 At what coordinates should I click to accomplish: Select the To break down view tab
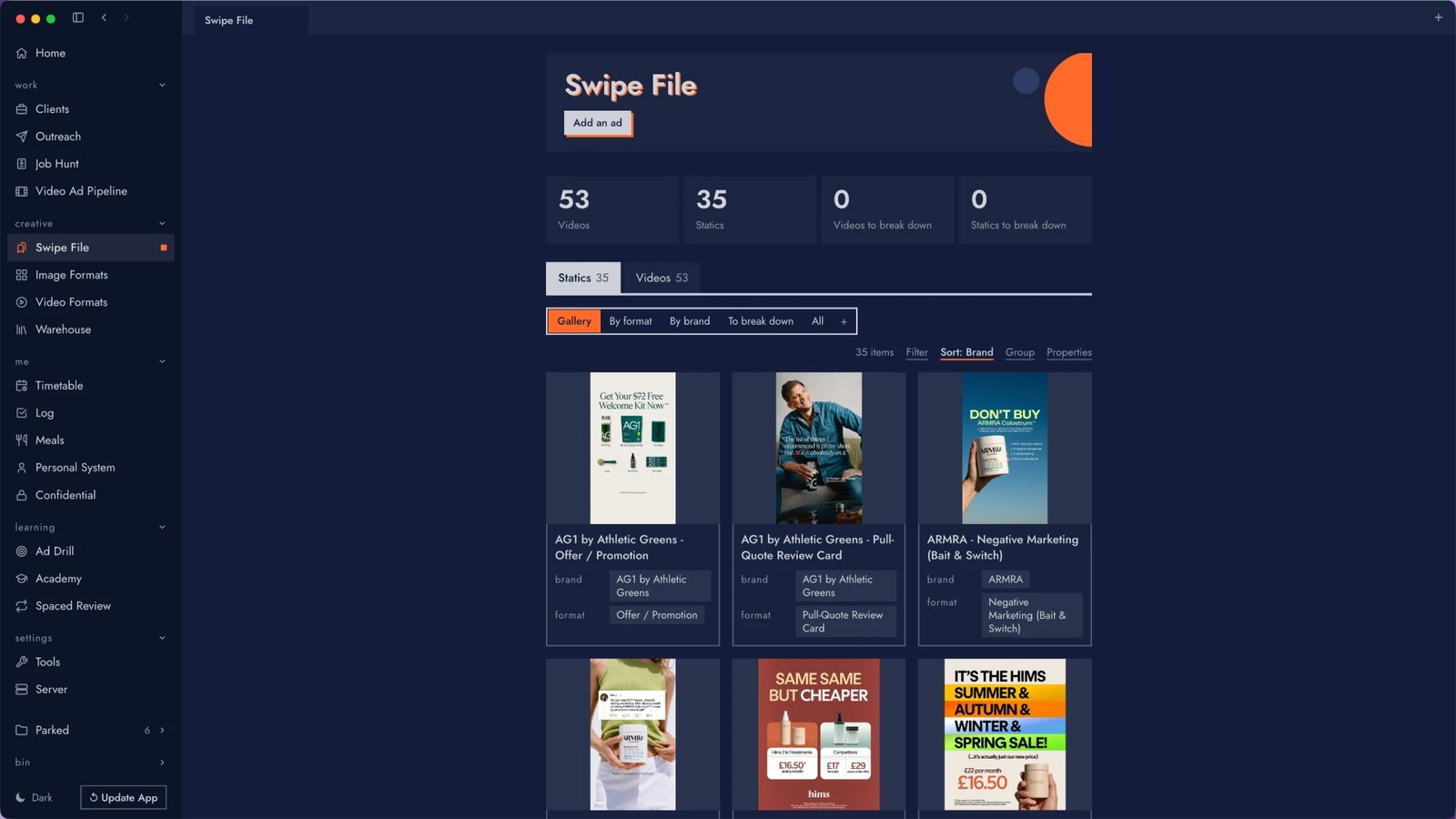761,321
